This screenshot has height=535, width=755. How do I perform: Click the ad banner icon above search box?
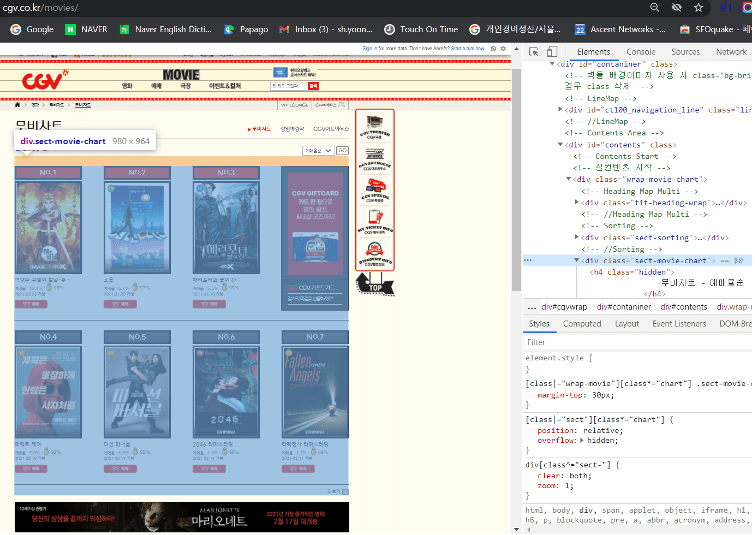point(295,73)
